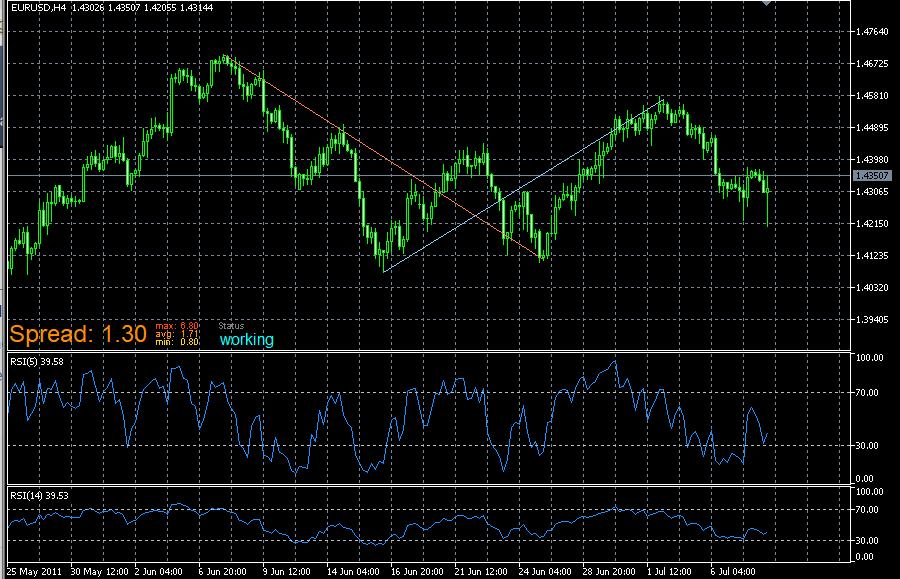Click the 1.39405 price axis label

872,320
